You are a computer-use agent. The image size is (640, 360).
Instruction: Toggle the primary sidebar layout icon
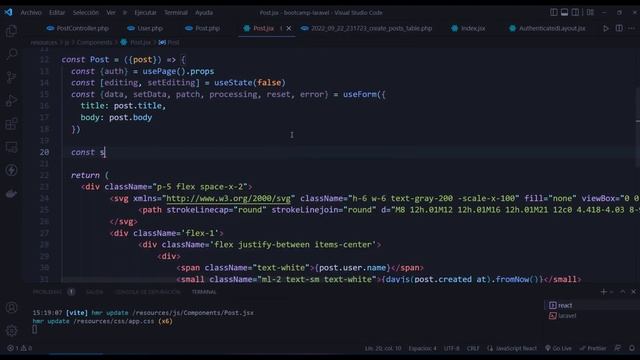point(553,12)
